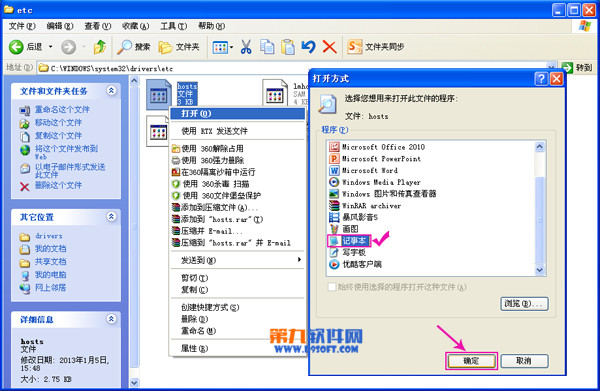Click the 浏览(B)... browse button
Screen dimensions: 600x391
point(524,304)
